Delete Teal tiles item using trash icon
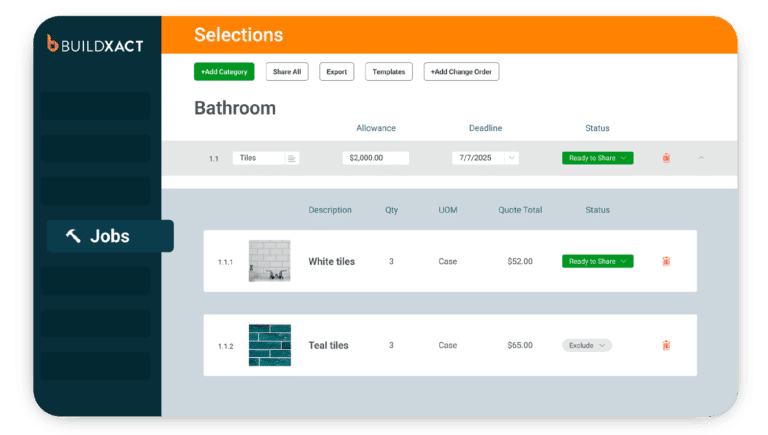Screen dimensions: 768x435 666,345
